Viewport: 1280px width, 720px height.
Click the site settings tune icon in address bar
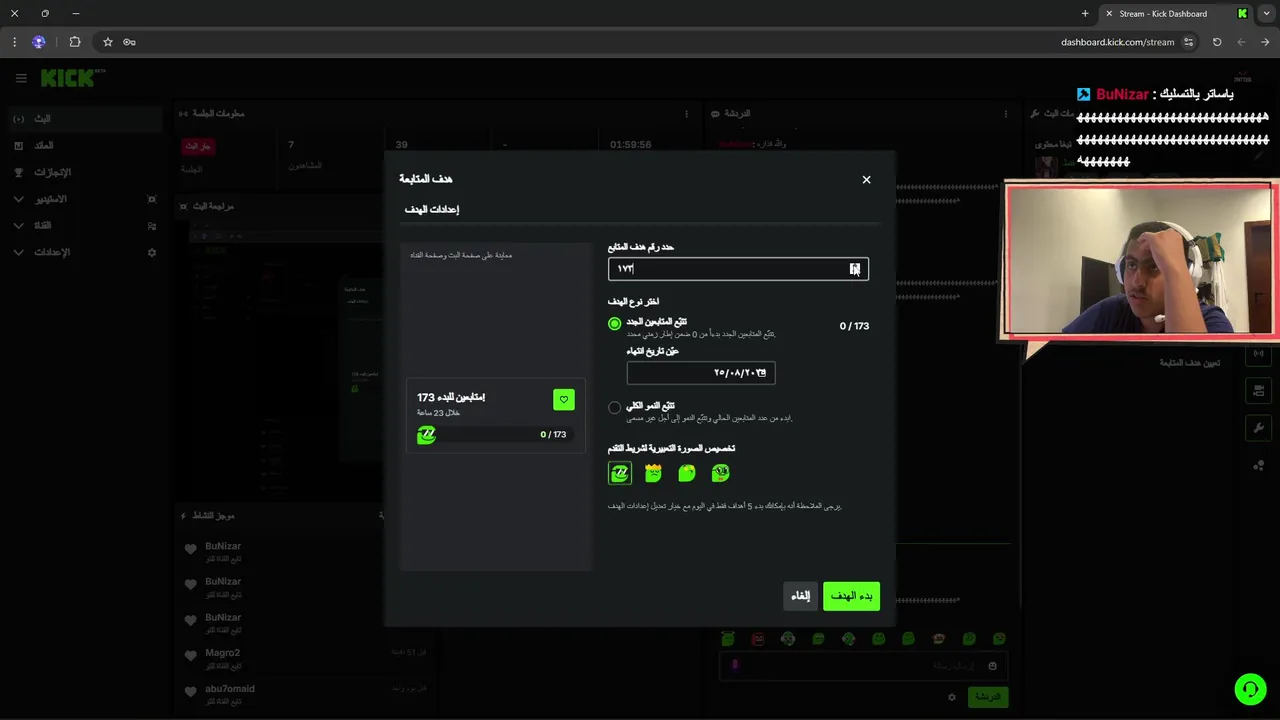click(1188, 42)
